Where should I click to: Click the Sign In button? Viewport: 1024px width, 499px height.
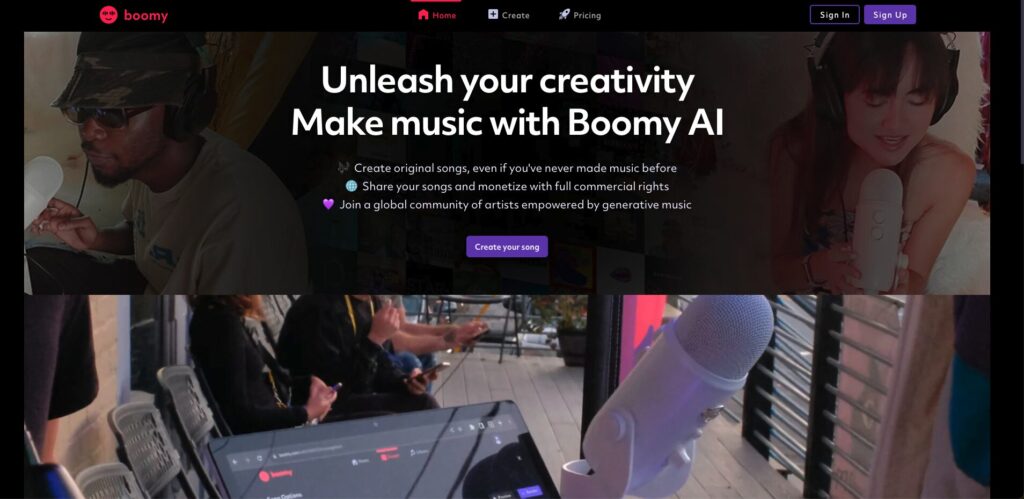pyautogui.click(x=835, y=14)
